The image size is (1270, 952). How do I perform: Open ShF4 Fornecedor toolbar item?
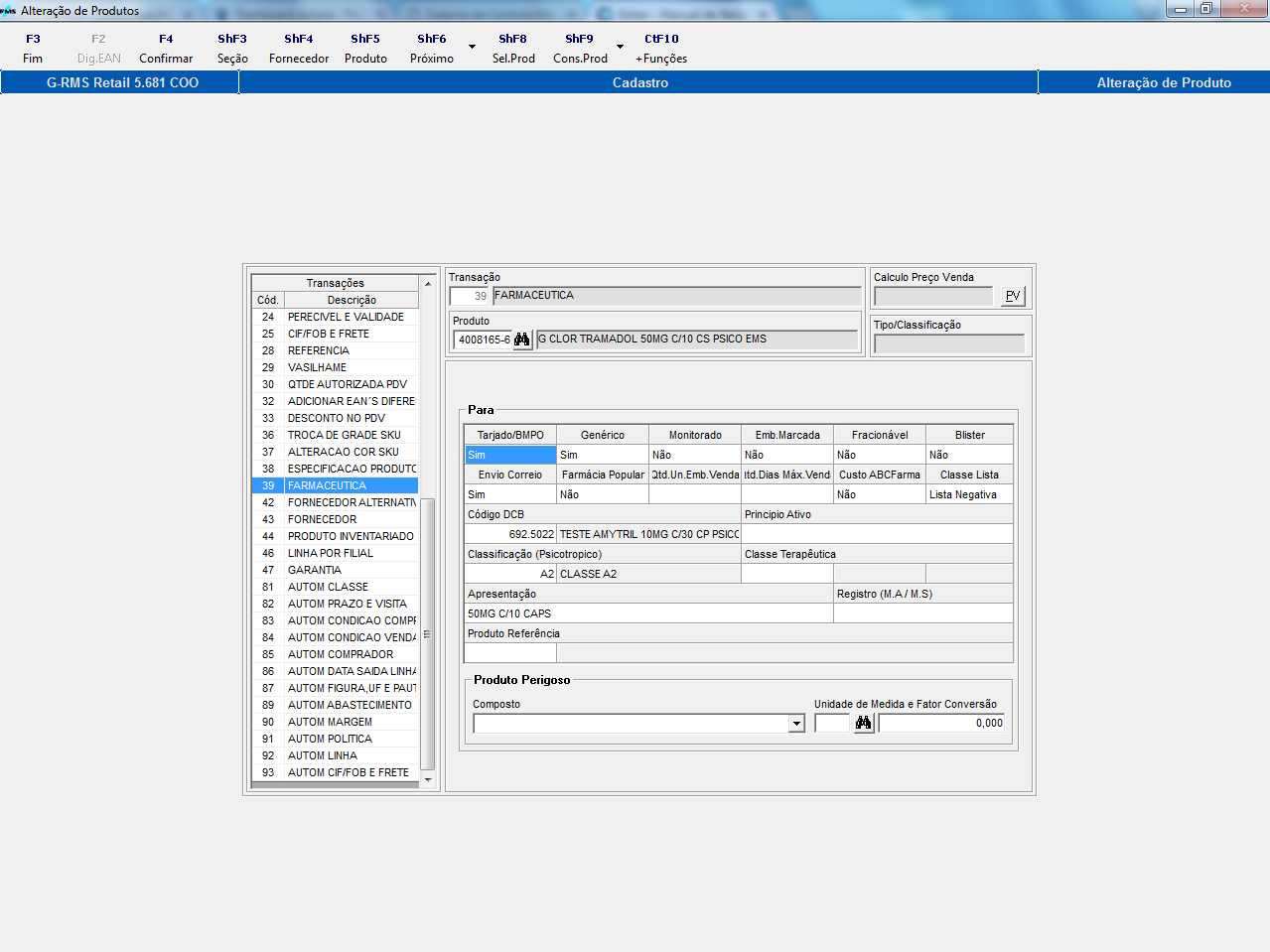(299, 49)
